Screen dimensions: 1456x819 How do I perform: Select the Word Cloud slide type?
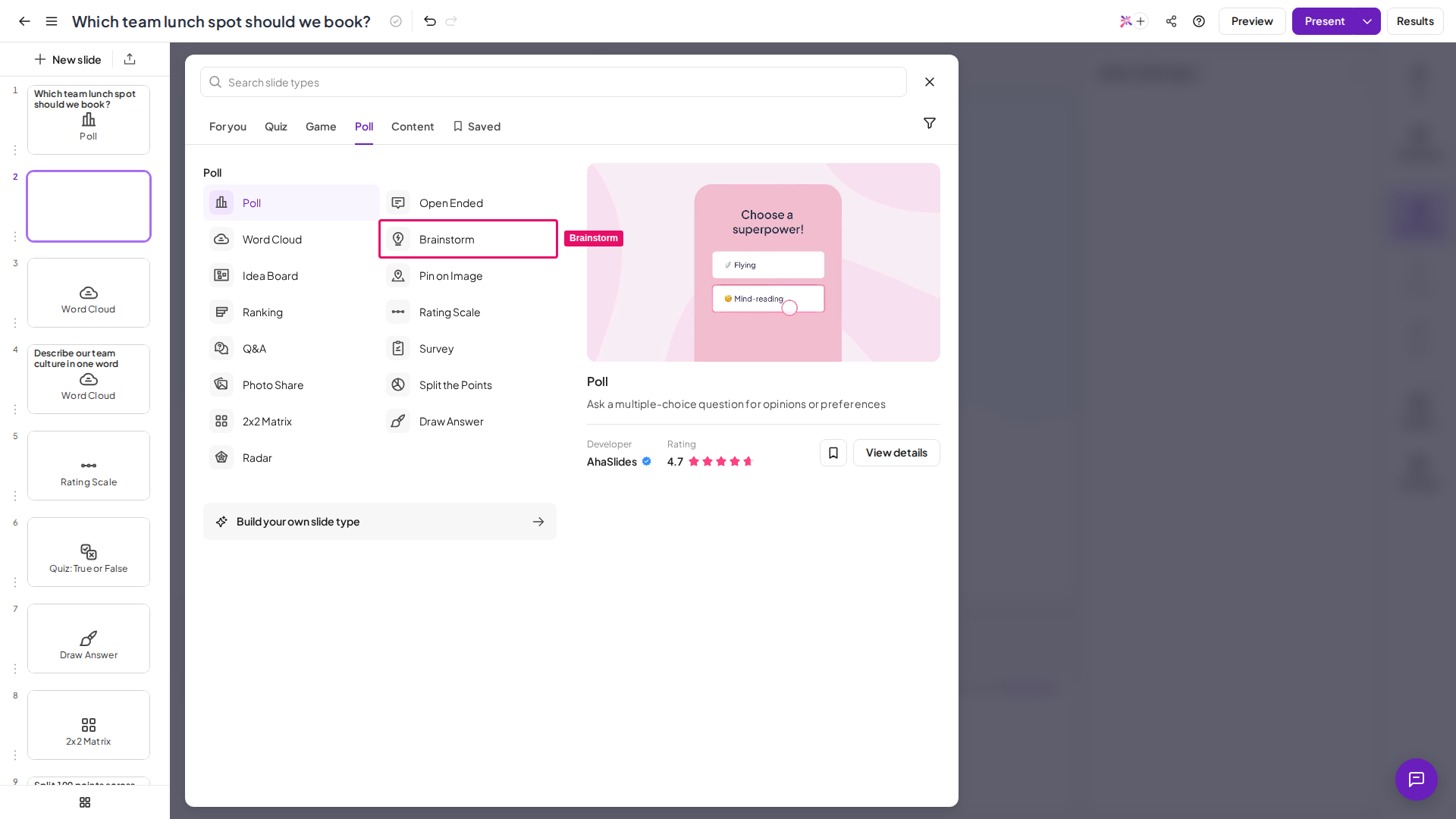[x=291, y=240]
